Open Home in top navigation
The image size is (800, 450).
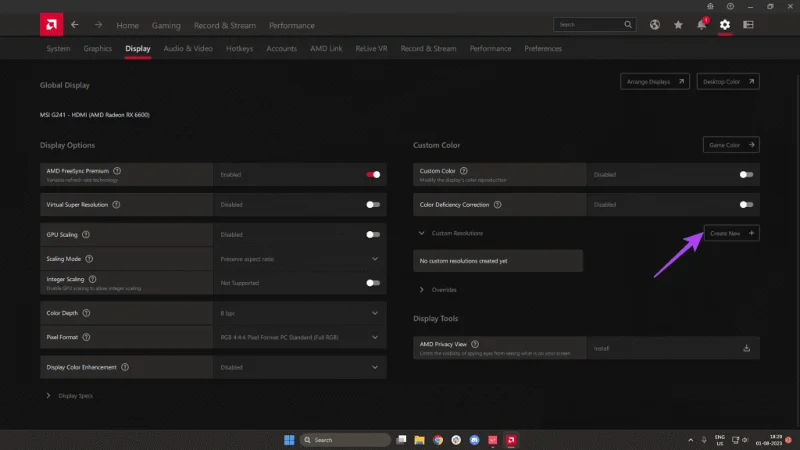(x=127, y=26)
